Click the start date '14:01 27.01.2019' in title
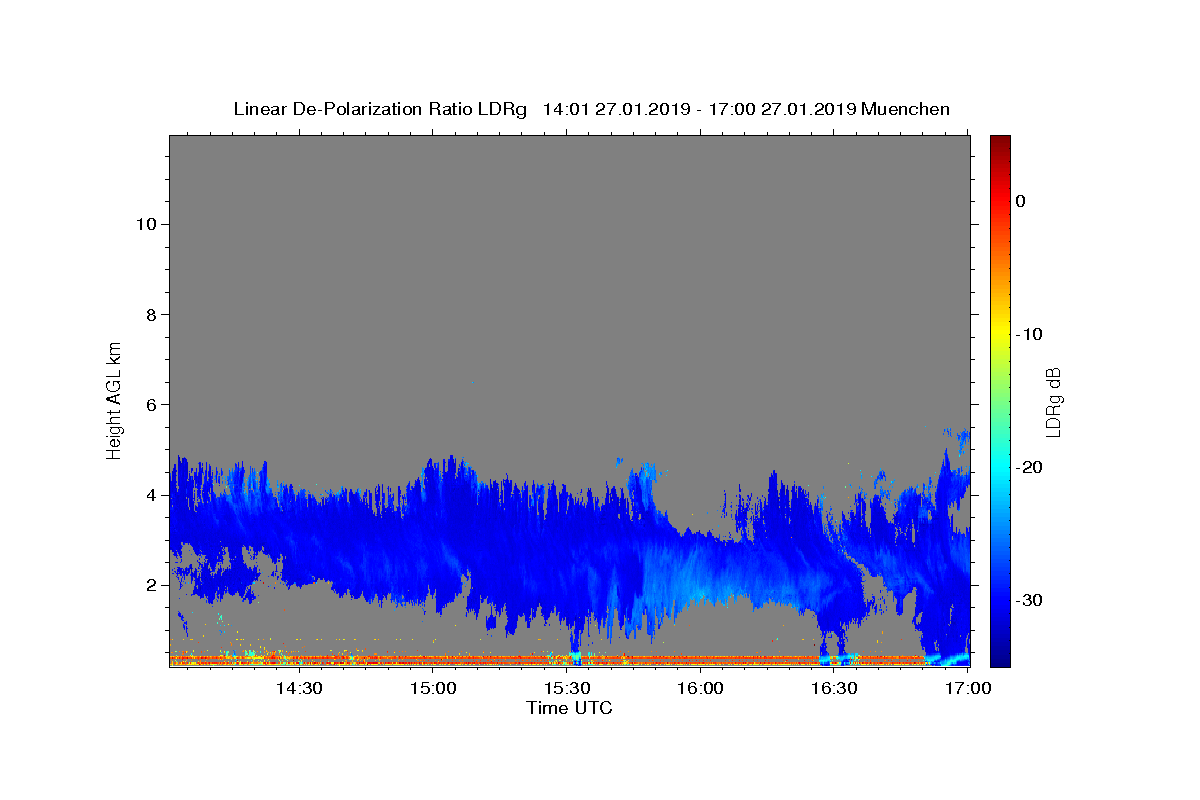This screenshot has height=800, width=1200. (x=615, y=109)
